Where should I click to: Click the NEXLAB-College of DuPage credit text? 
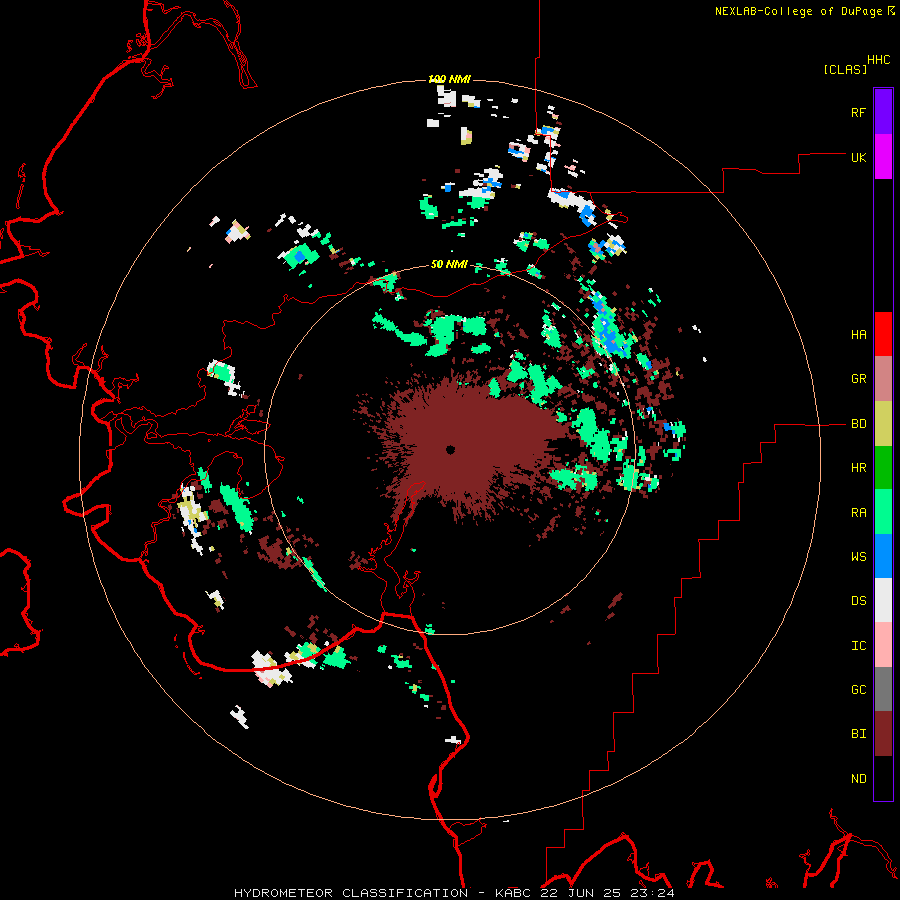pyautogui.click(x=798, y=11)
